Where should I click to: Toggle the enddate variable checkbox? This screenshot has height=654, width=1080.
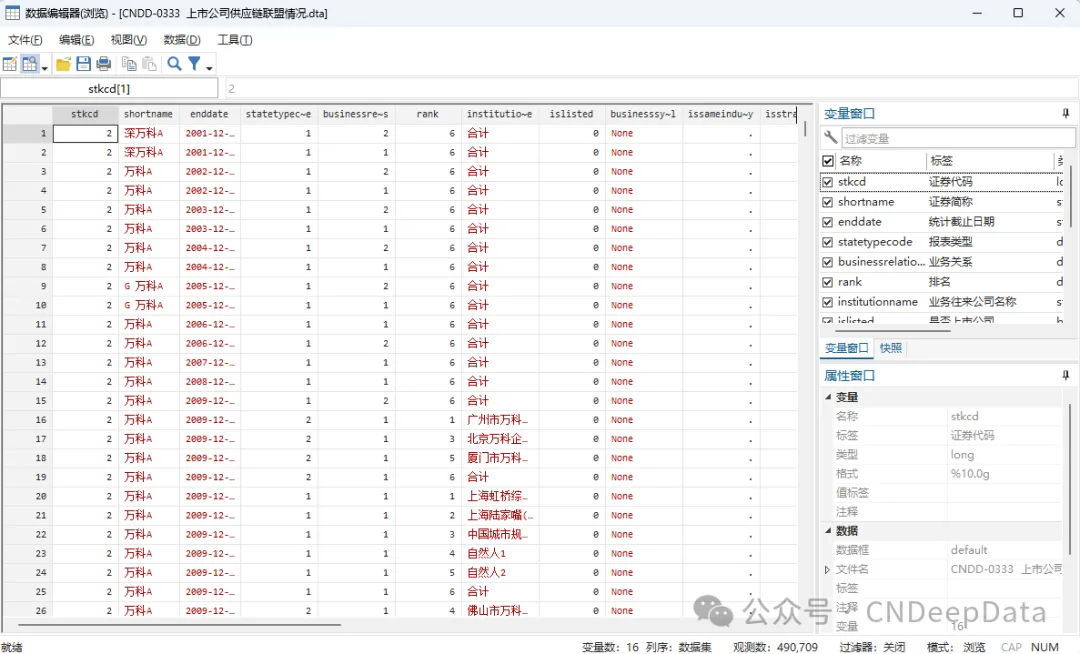(827, 222)
